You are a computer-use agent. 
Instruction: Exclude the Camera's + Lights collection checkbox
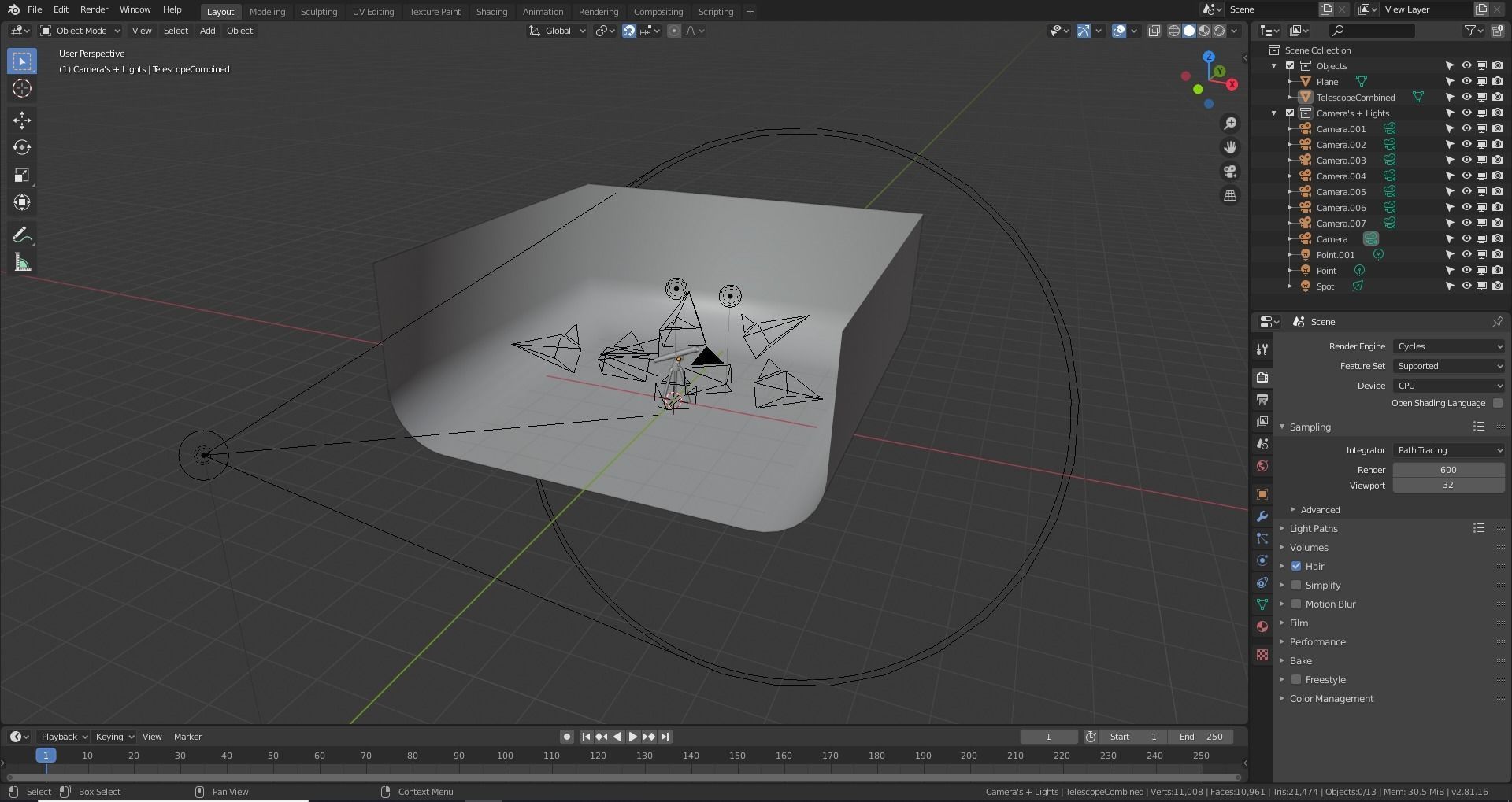[x=1290, y=113]
